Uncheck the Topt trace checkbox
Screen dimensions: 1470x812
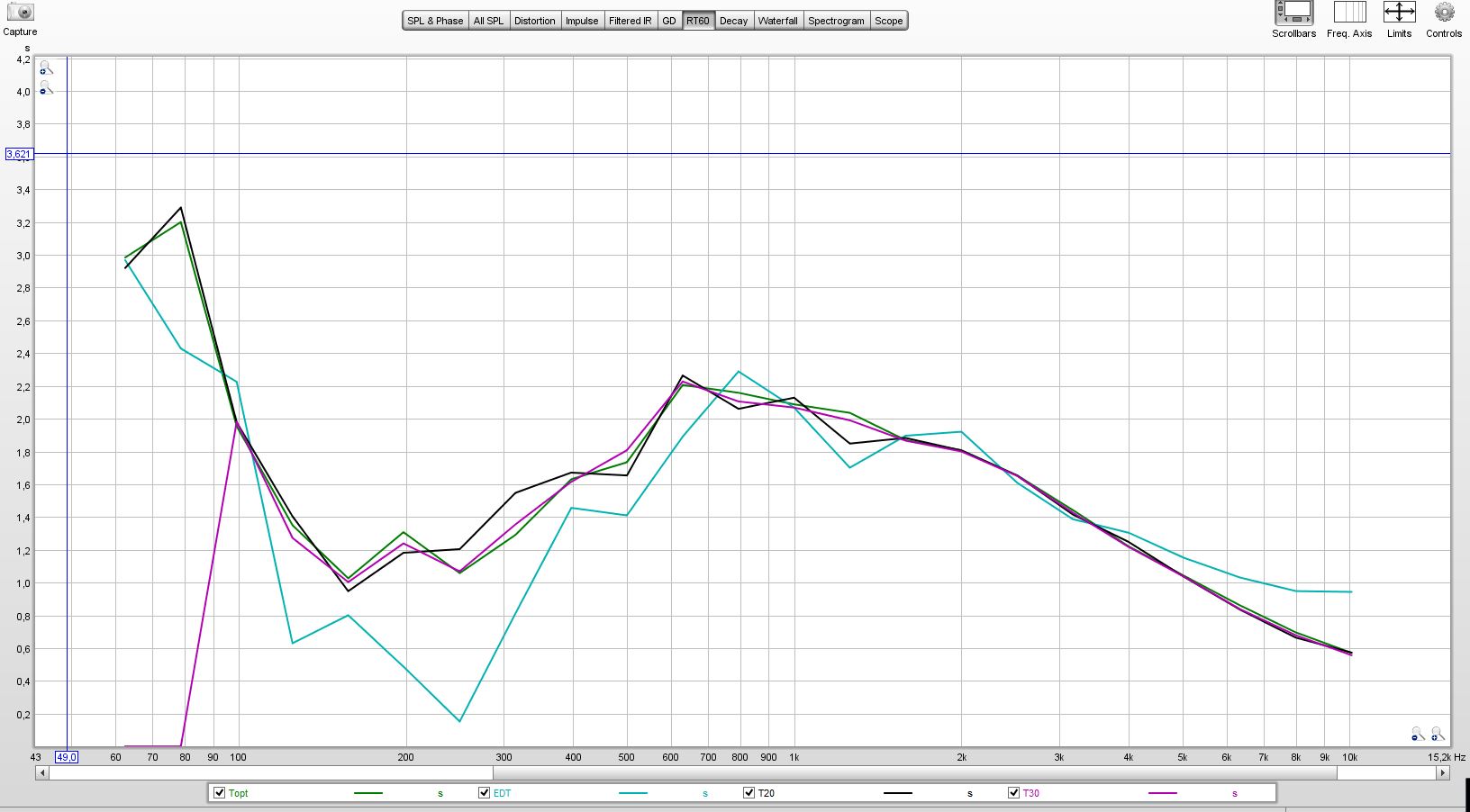(219, 793)
